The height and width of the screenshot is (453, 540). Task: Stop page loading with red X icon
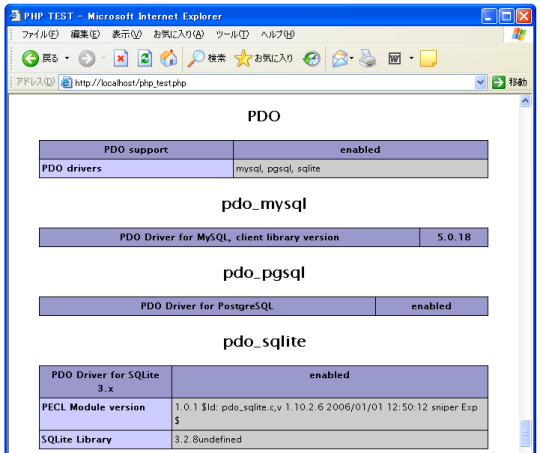121,58
